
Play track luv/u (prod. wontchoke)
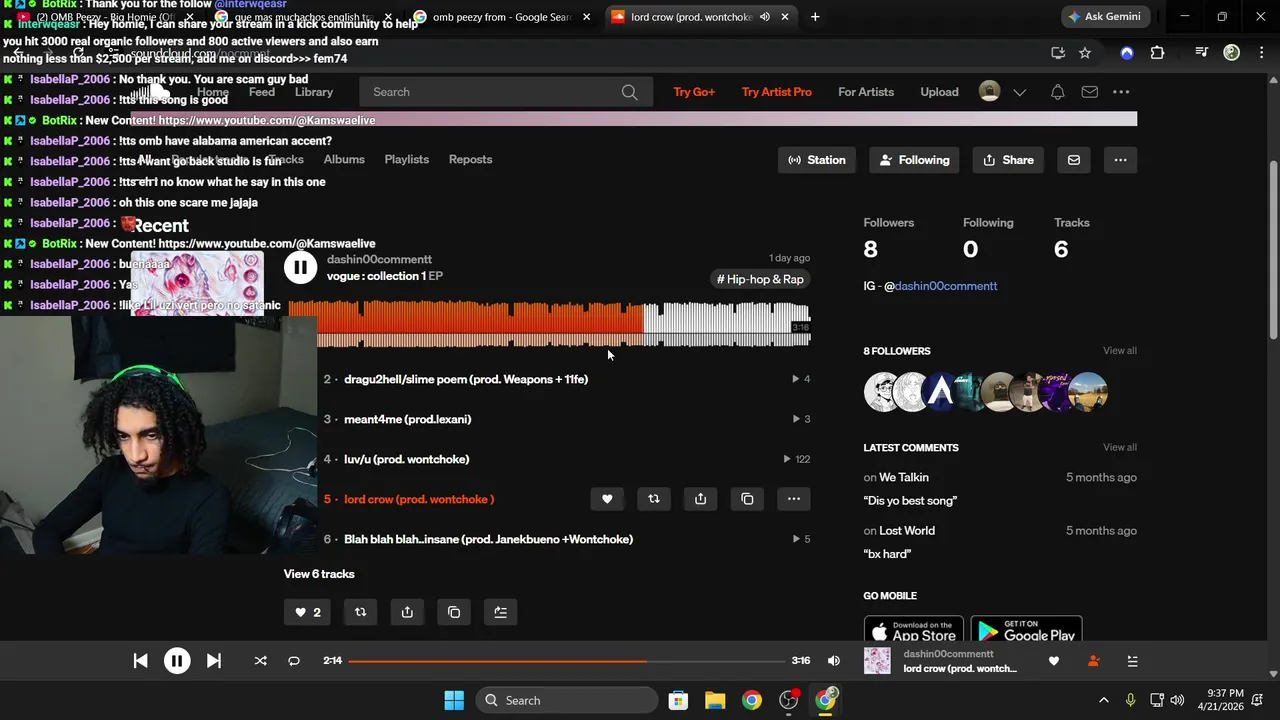[x=406, y=459]
